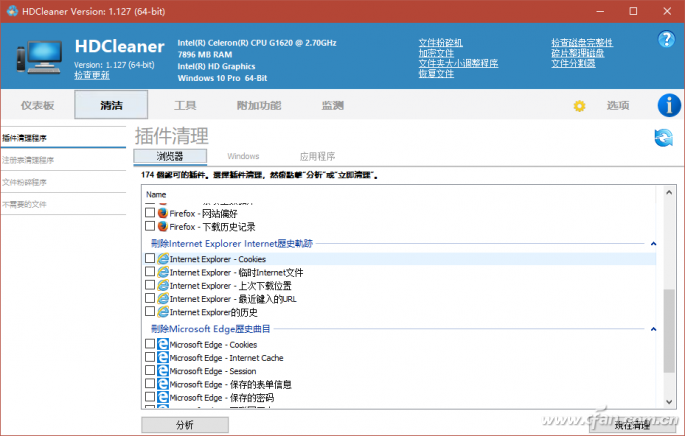Screen dimensions: 685x436
Task: Open the blue help question mark icon
Action: 666,39
